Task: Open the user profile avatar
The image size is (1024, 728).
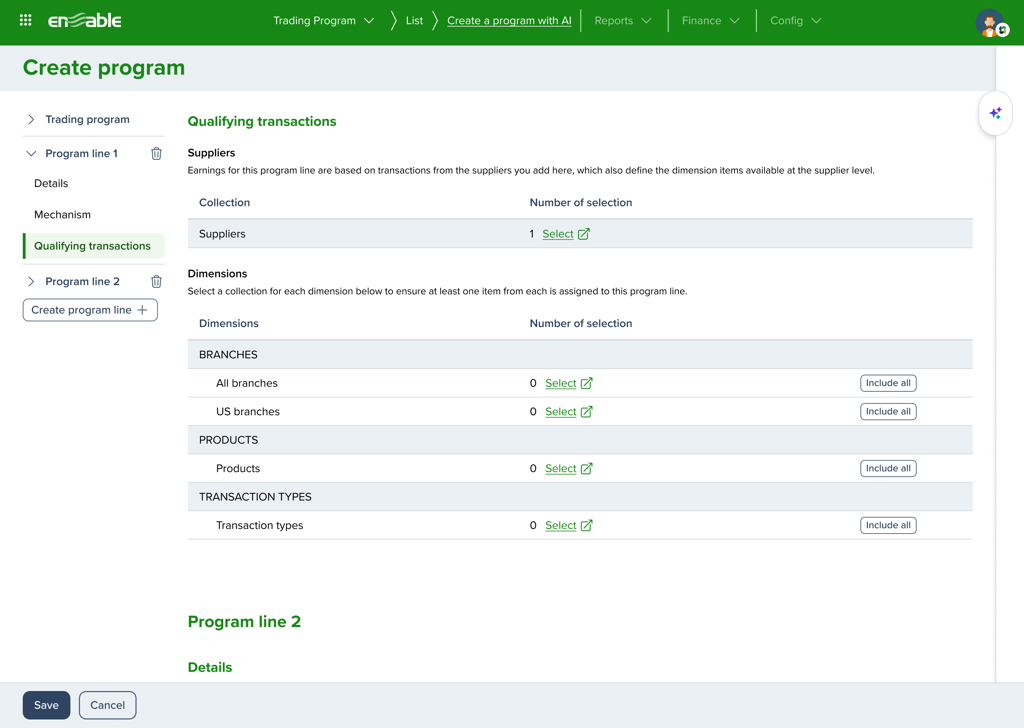Action: [990, 23]
